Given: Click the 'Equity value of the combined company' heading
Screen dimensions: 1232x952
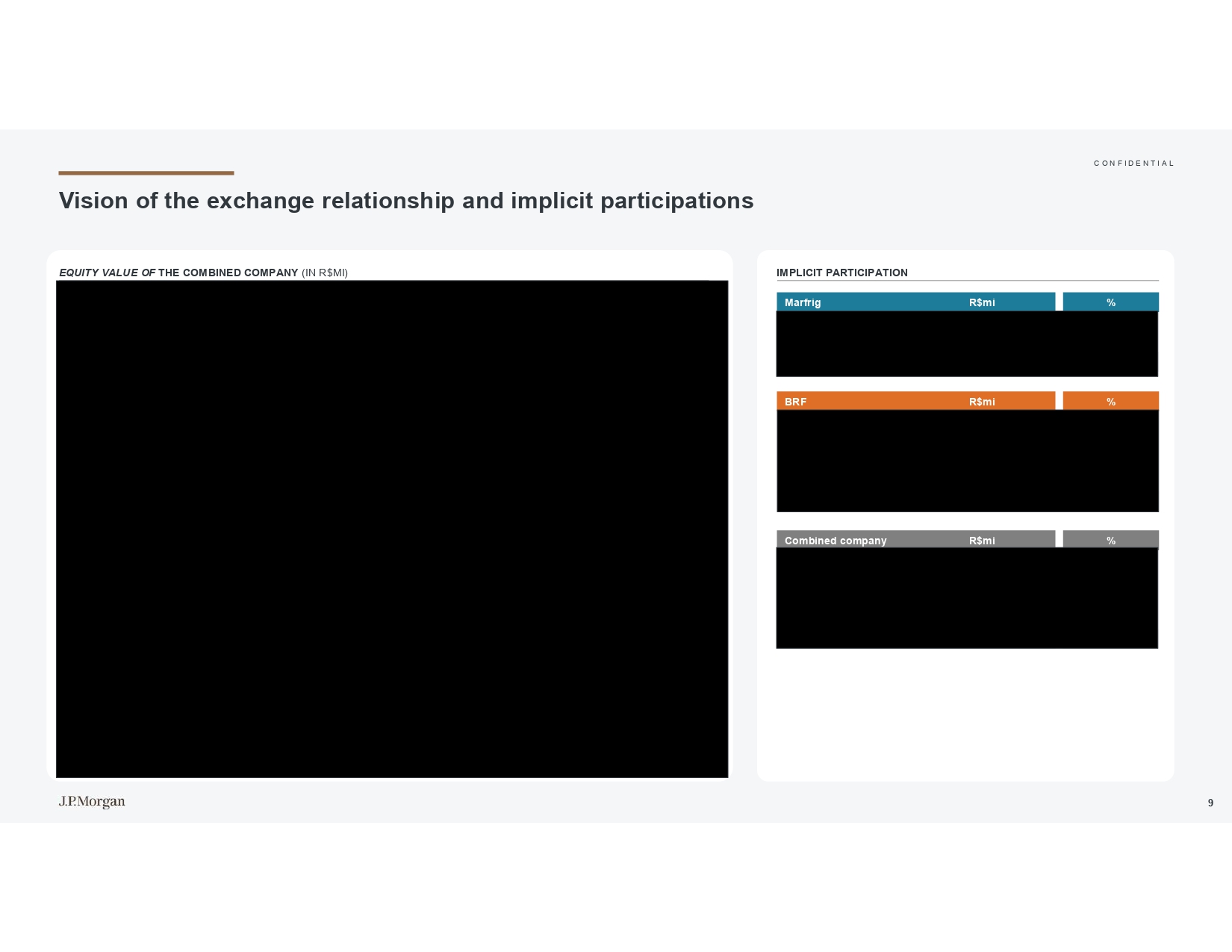Looking at the screenshot, I should point(203,273).
